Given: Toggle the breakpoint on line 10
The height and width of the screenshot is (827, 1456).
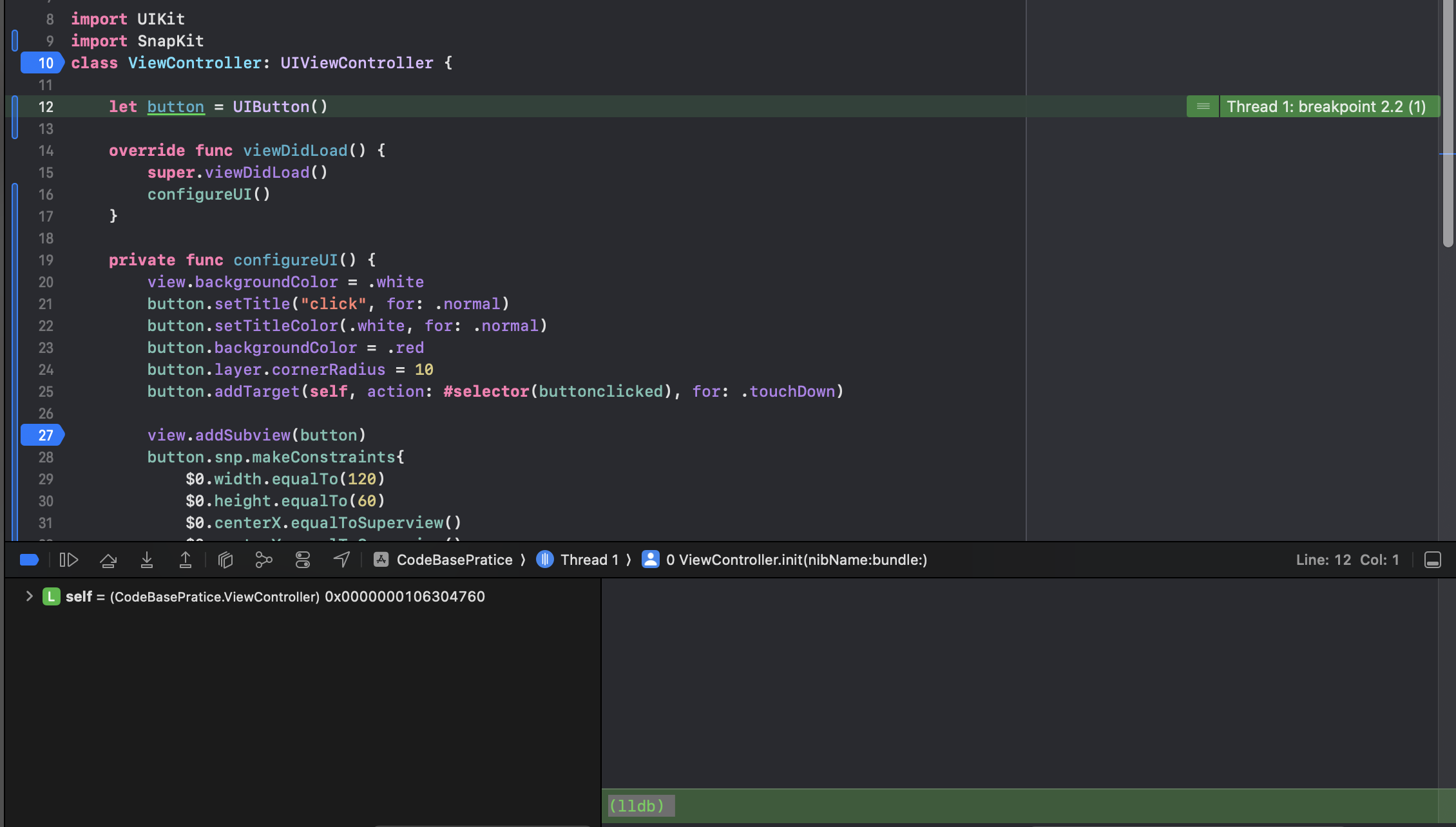Looking at the screenshot, I should tap(43, 63).
